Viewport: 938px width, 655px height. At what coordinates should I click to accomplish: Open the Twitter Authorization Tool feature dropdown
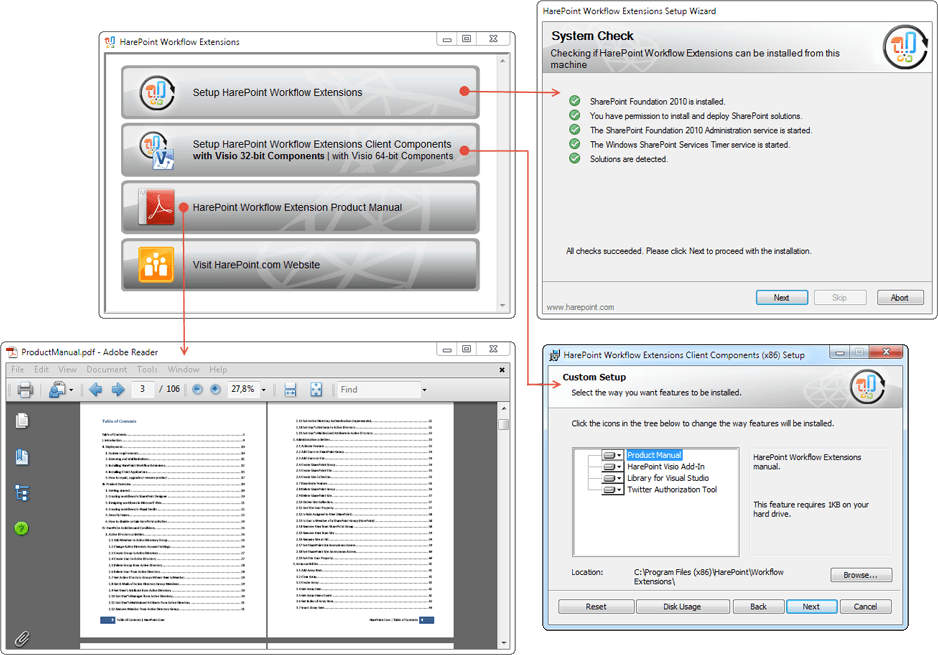(613, 489)
